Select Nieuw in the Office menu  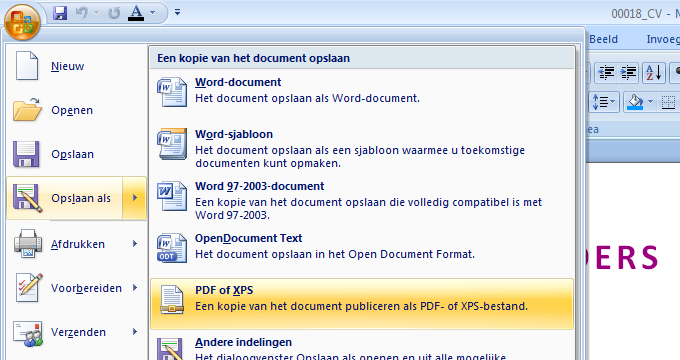tap(77, 66)
